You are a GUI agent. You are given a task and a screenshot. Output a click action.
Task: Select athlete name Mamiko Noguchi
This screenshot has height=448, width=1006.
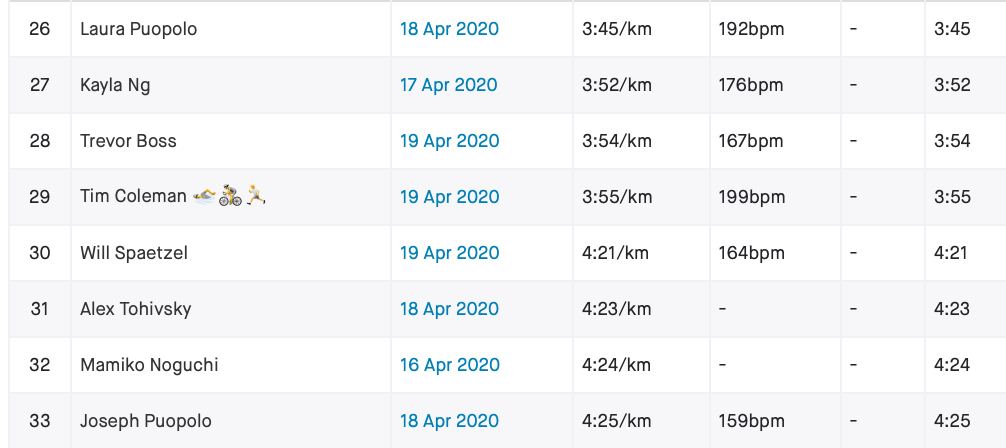pos(149,365)
